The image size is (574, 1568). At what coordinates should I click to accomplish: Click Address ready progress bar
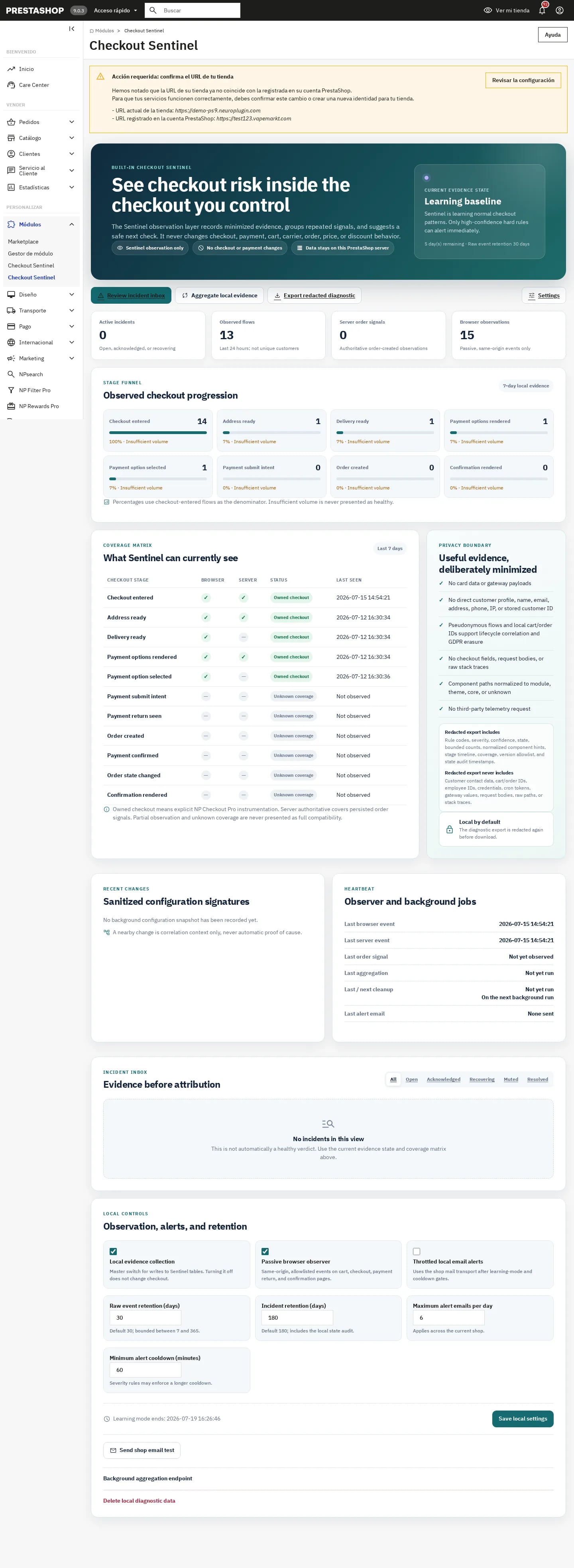(x=271, y=433)
